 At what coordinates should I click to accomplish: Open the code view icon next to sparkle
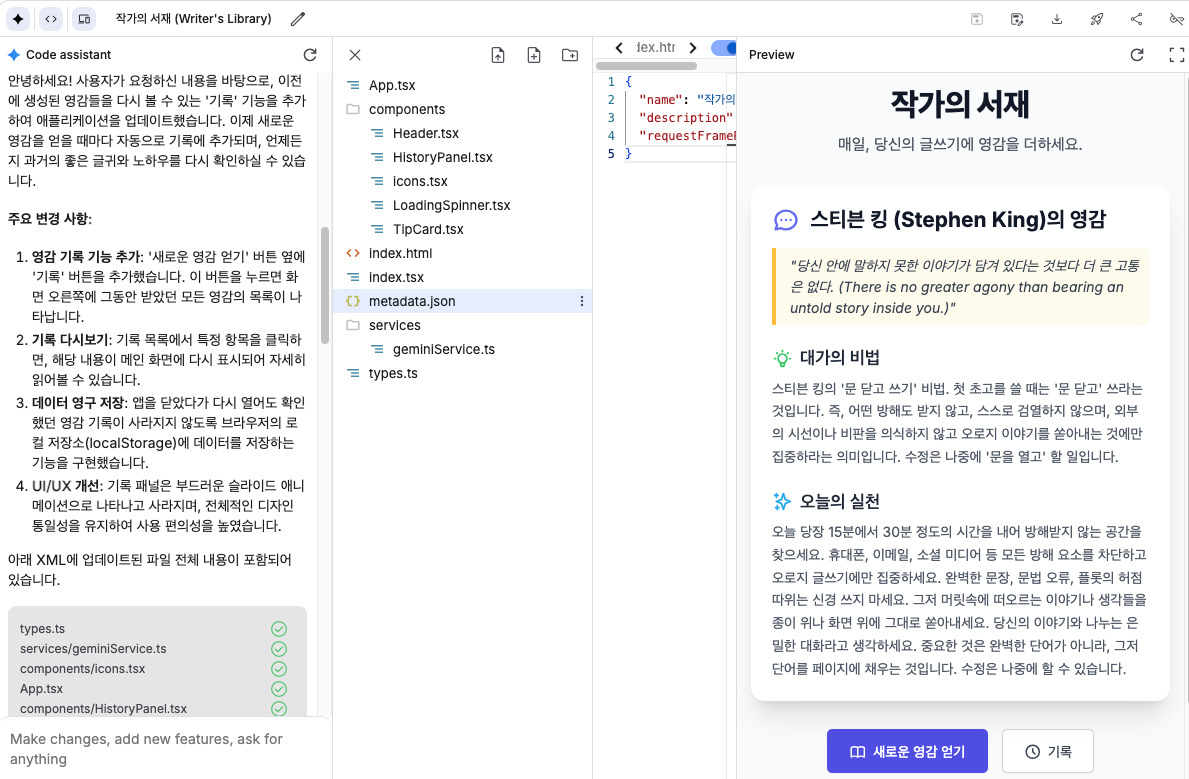pos(51,18)
